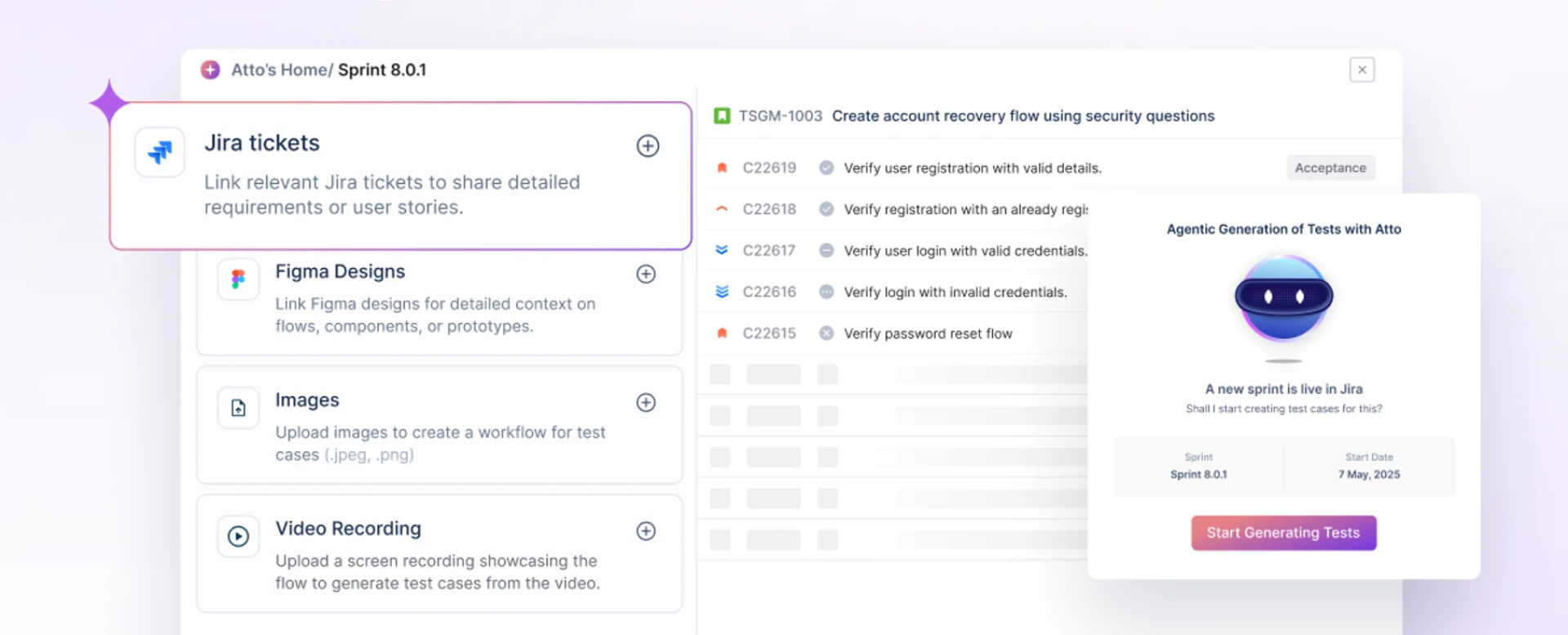Image resolution: width=1568 pixels, height=635 pixels.
Task: Add Video Recording with plus icon
Action: coord(646,531)
